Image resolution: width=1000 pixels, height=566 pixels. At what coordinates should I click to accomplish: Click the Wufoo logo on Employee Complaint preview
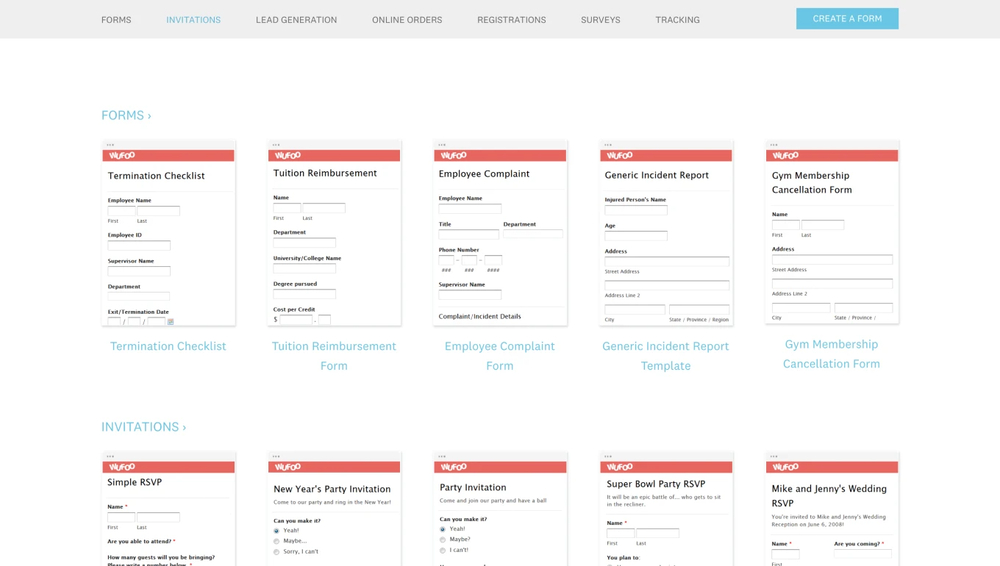454,156
